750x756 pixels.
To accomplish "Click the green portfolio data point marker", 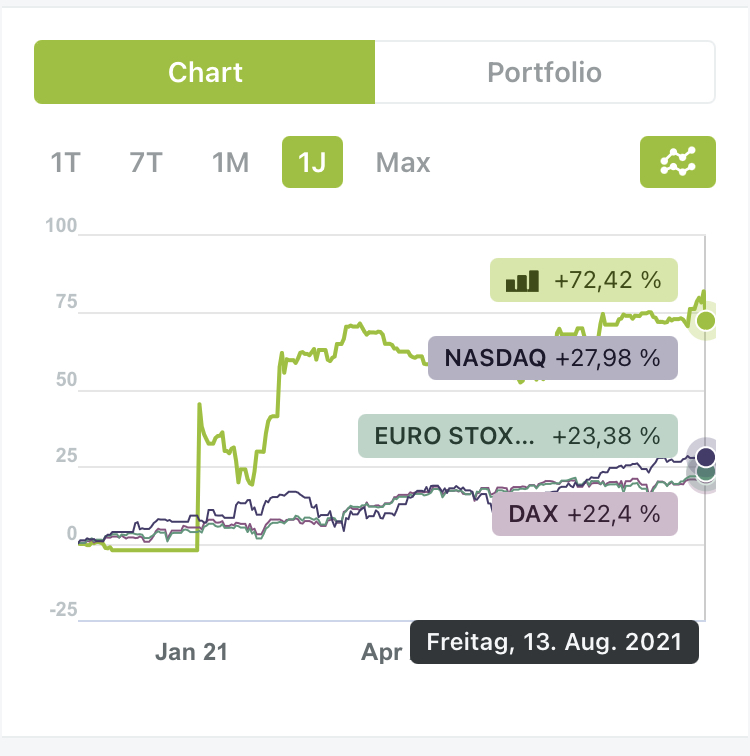I will coord(706,320).
